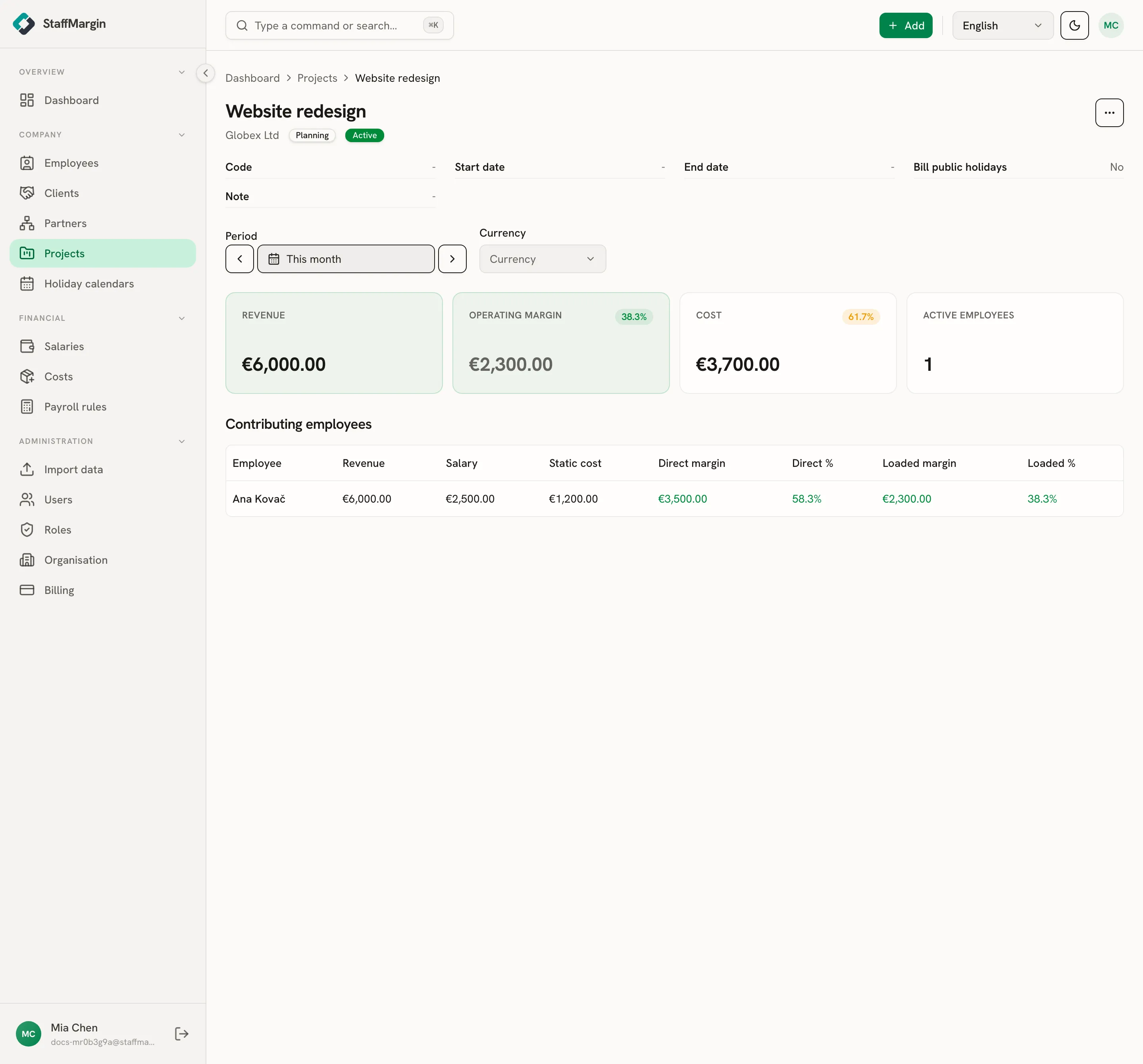Click the Payroll rules calculator icon

tap(27, 407)
